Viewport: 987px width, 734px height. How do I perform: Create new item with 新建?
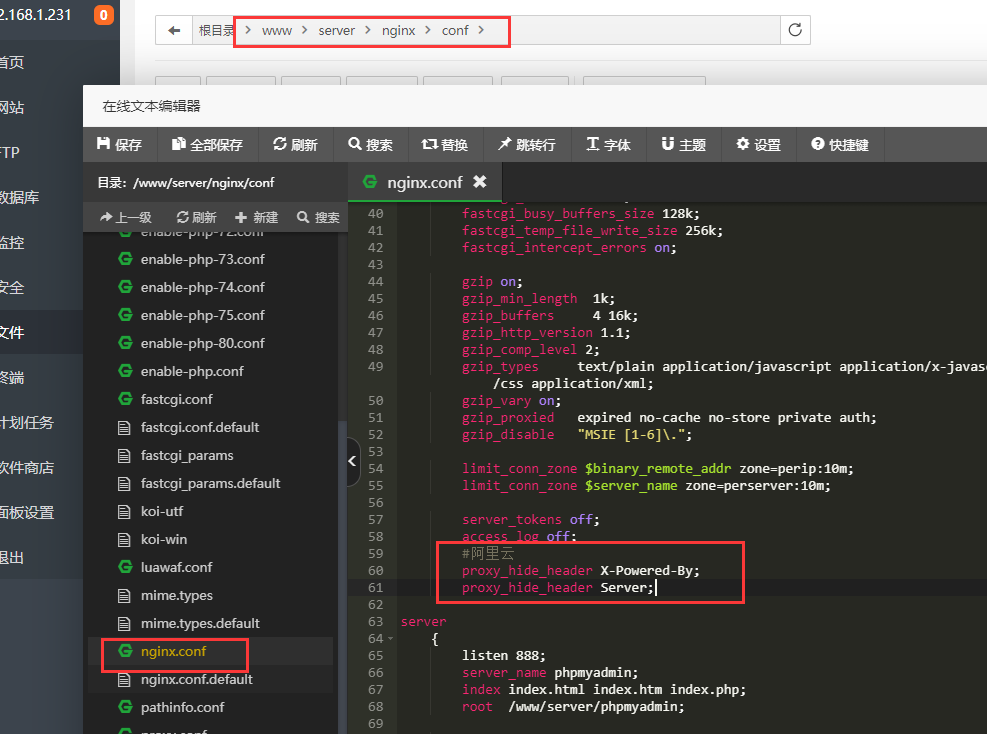(257, 217)
